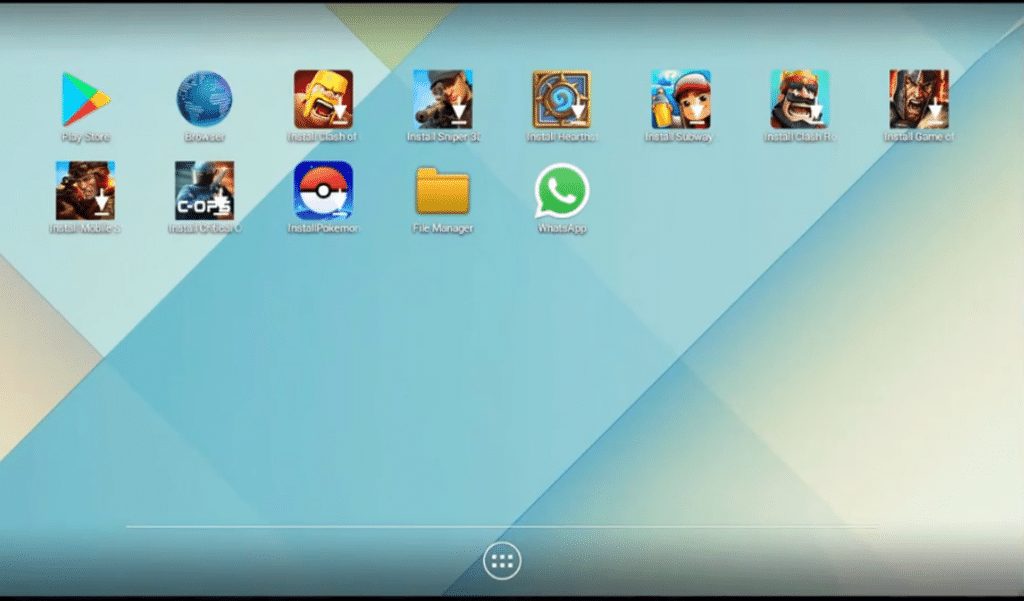Open the Install Game of War shortcut
The image size is (1024, 601).
919,99
